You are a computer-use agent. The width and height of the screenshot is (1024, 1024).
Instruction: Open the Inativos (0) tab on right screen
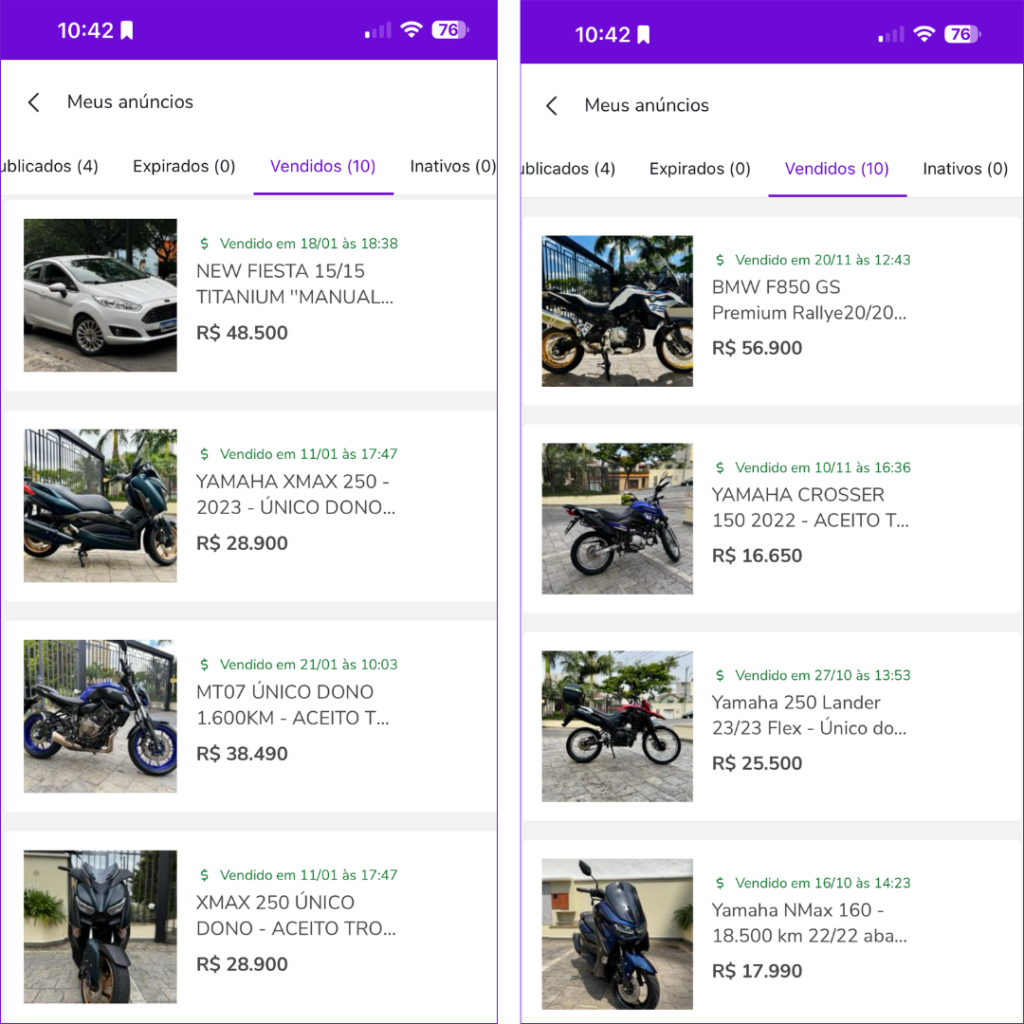964,169
